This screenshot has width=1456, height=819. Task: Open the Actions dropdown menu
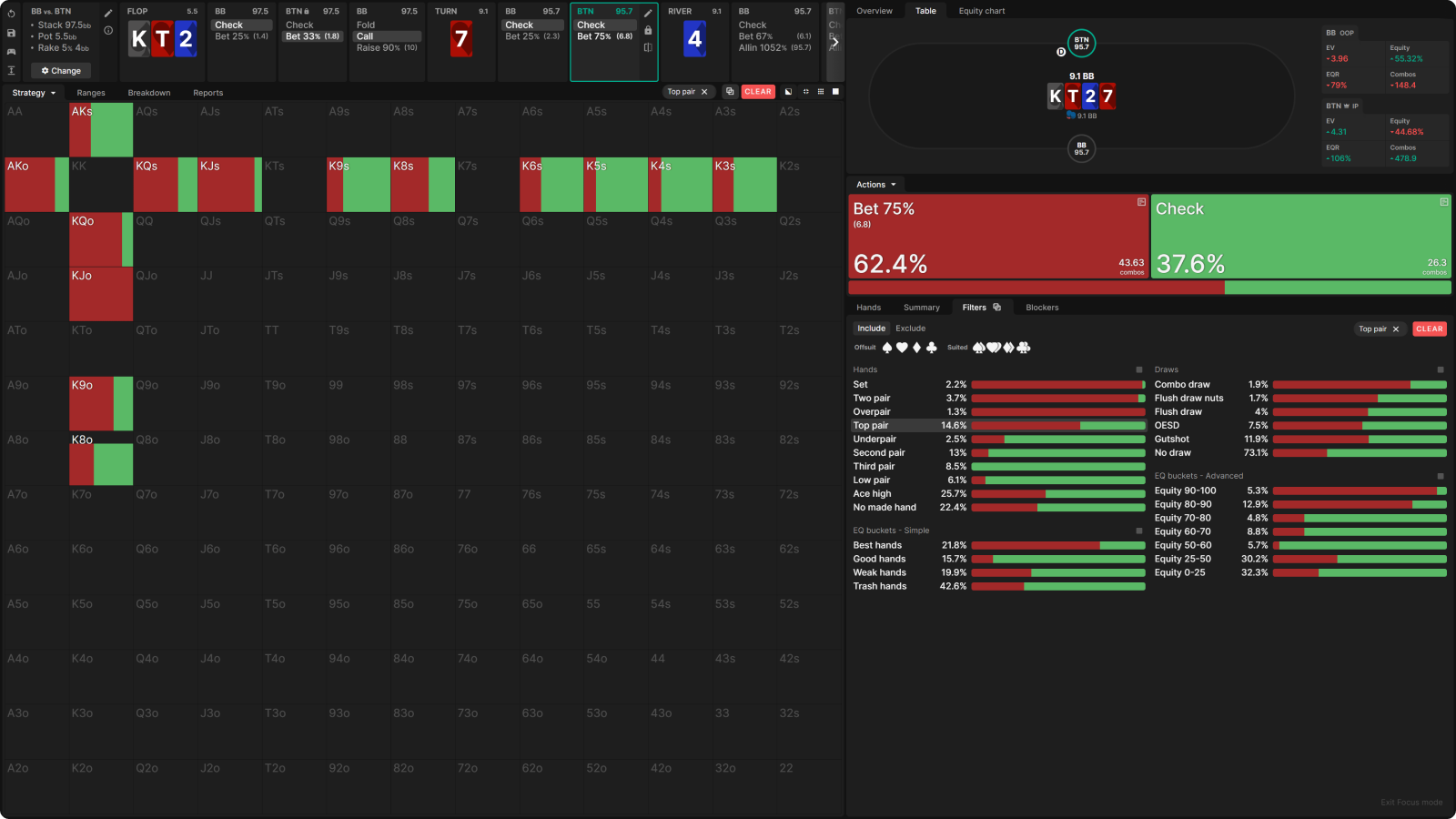(875, 185)
